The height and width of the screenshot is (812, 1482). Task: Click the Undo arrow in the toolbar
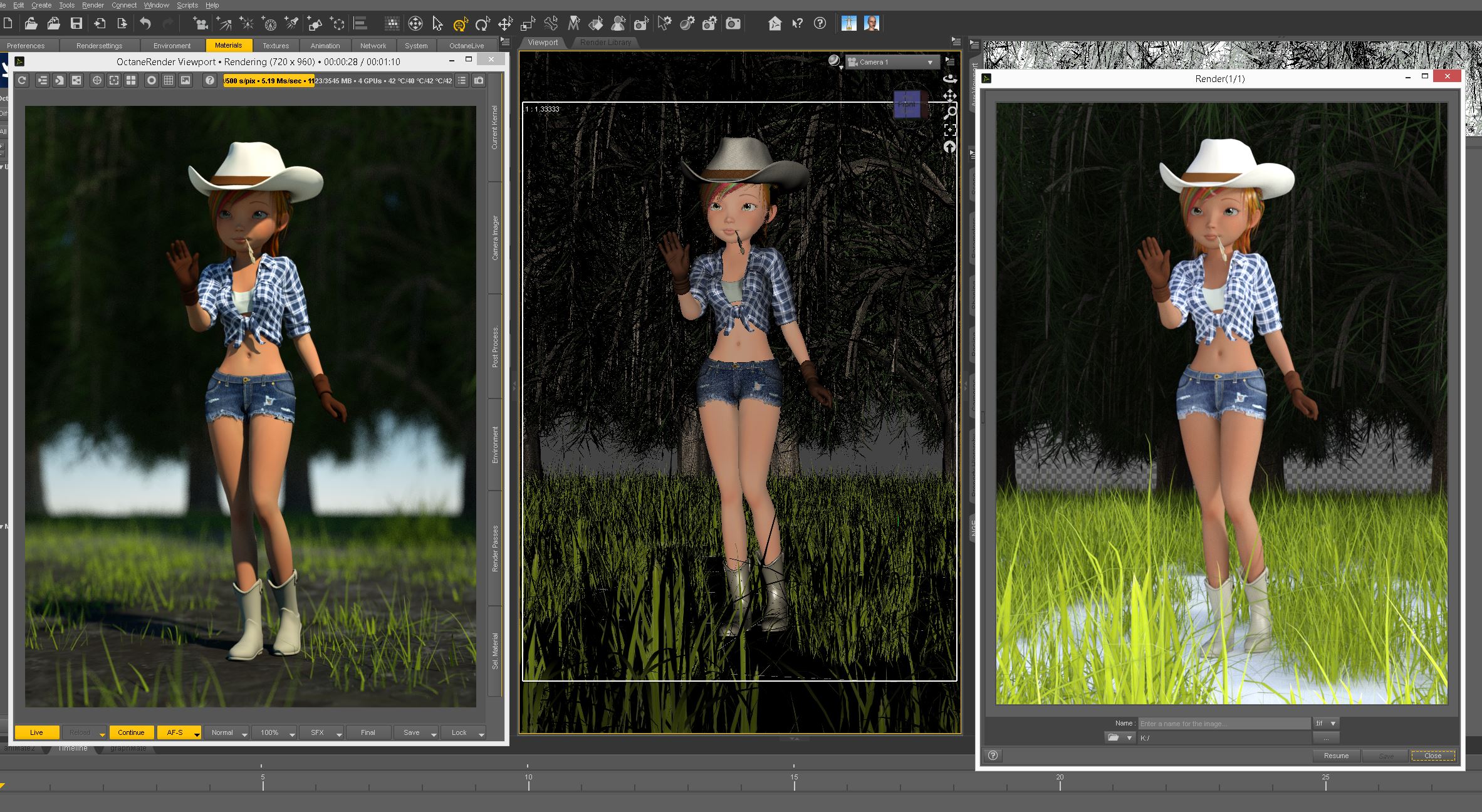pyautogui.click(x=145, y=24)
